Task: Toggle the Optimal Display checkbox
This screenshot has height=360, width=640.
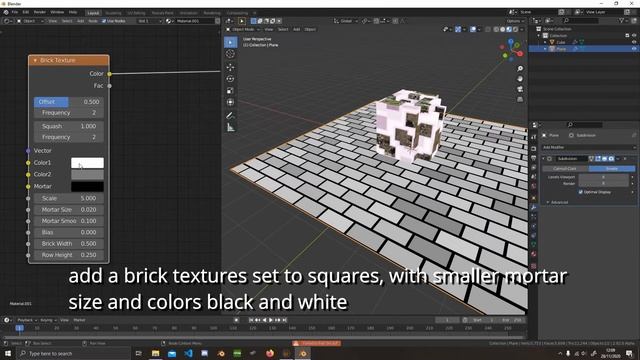Action: pos(580,192)
